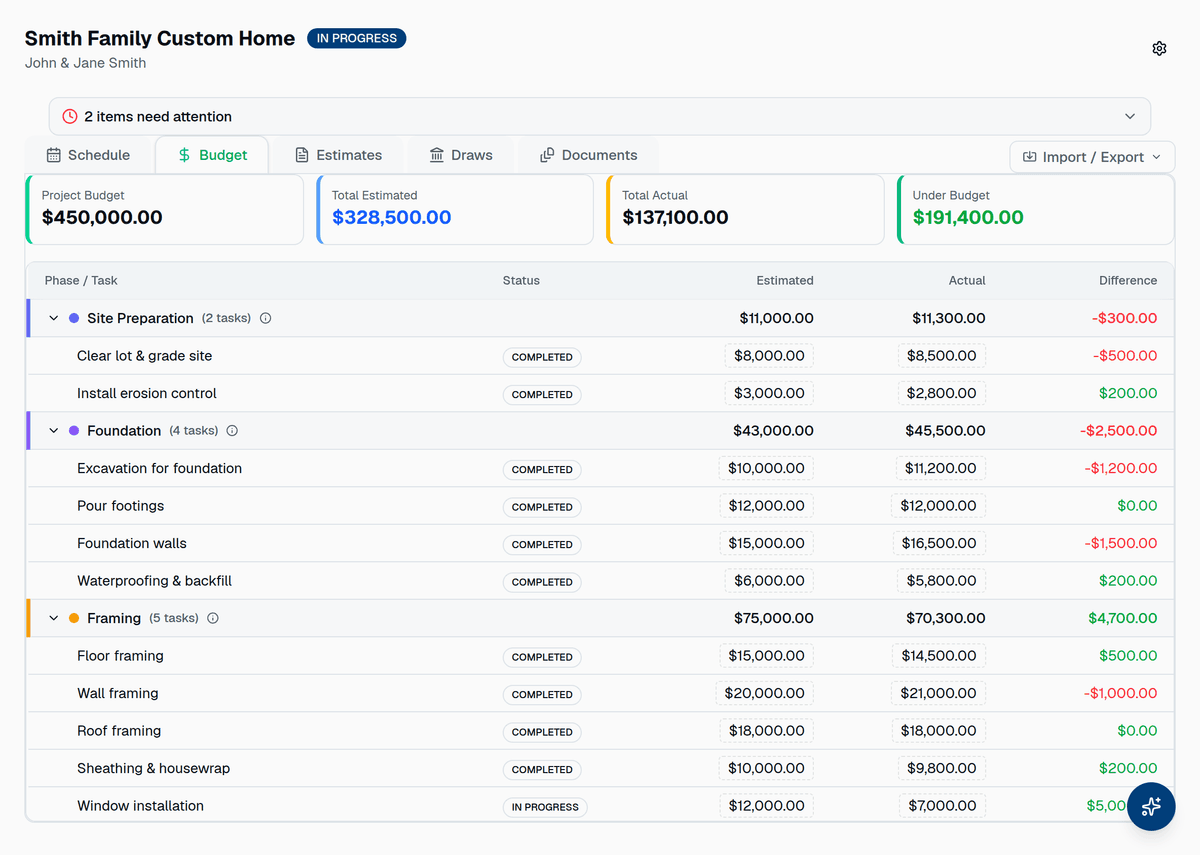This screenshot has height=855, width=1200.
Task: Click the Roof framing task name
Action: pos(119,731)
